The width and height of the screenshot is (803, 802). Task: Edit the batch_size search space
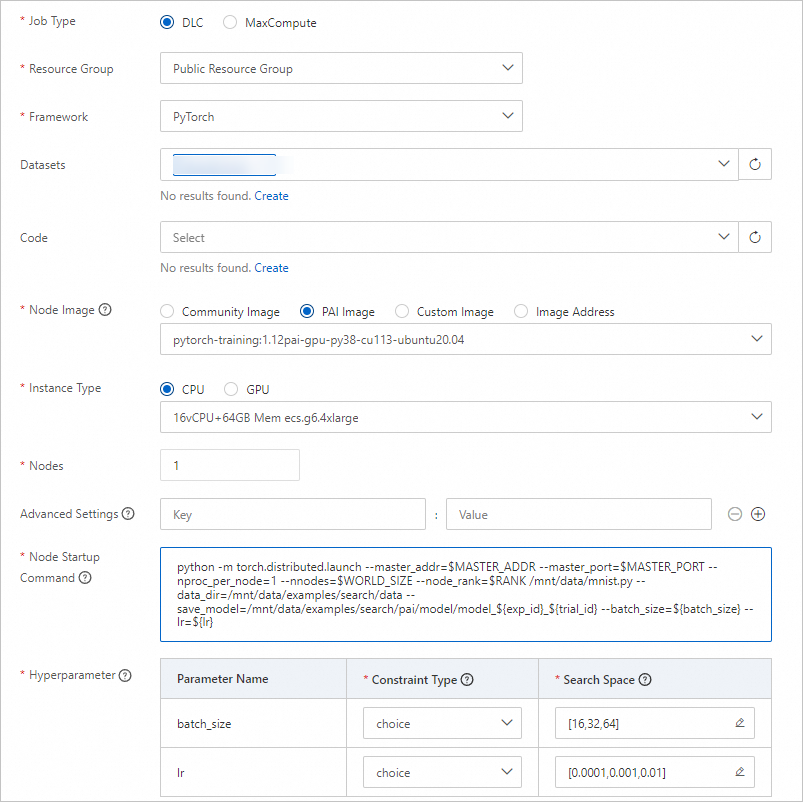[x=740, y=723]
